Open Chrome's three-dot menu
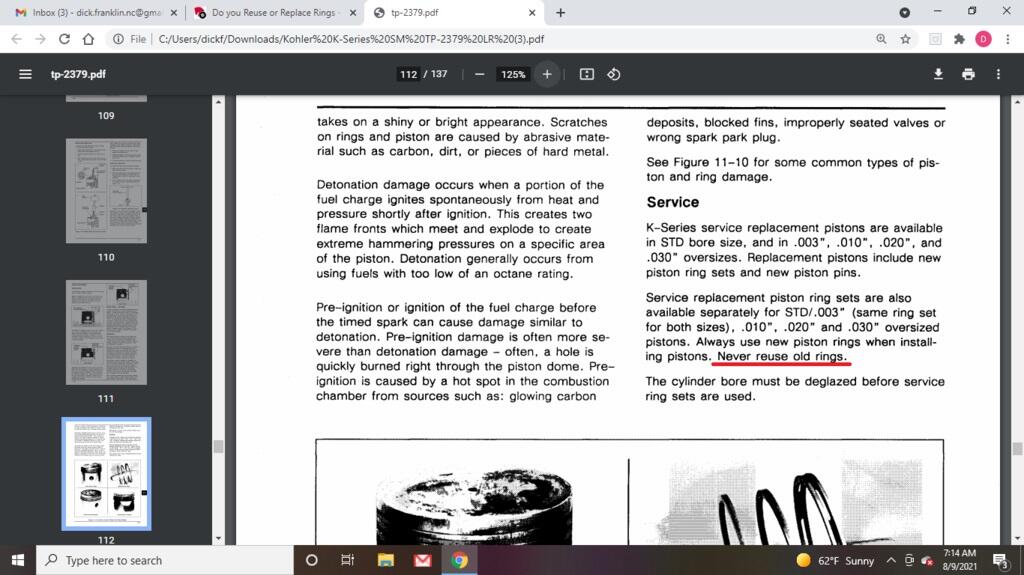The width and height of the screenshot is (1024, 575). tap(1008, 39)
